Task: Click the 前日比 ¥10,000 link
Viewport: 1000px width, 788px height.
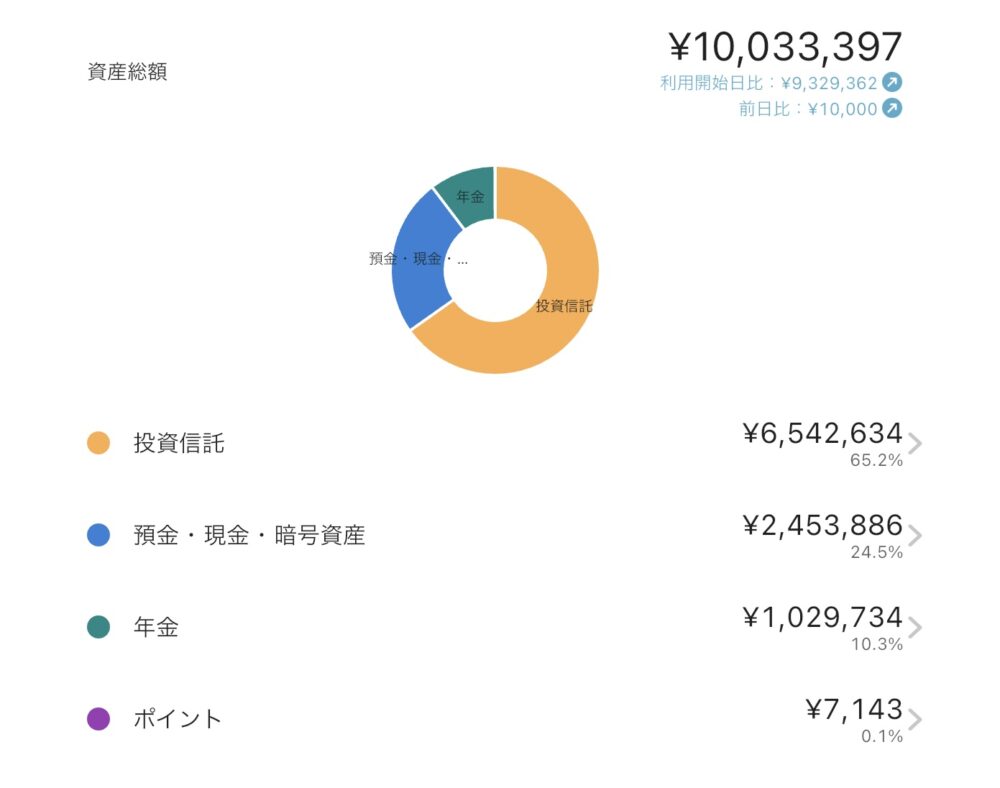Action: tap(808, 109)
